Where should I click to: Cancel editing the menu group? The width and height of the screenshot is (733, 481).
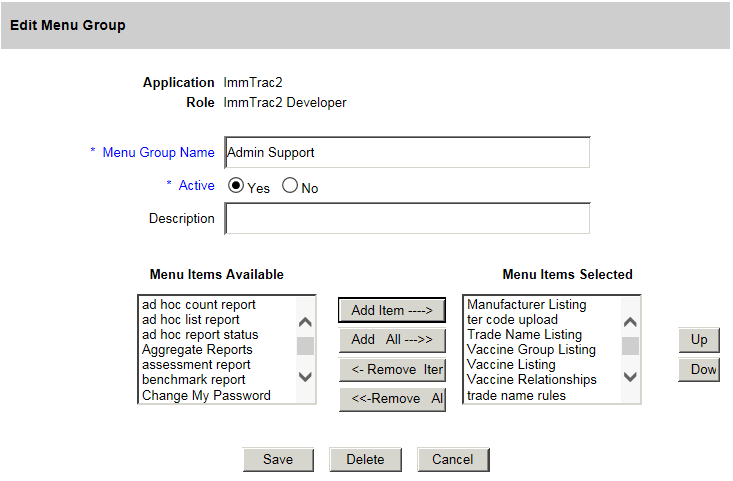coord(453,459)
